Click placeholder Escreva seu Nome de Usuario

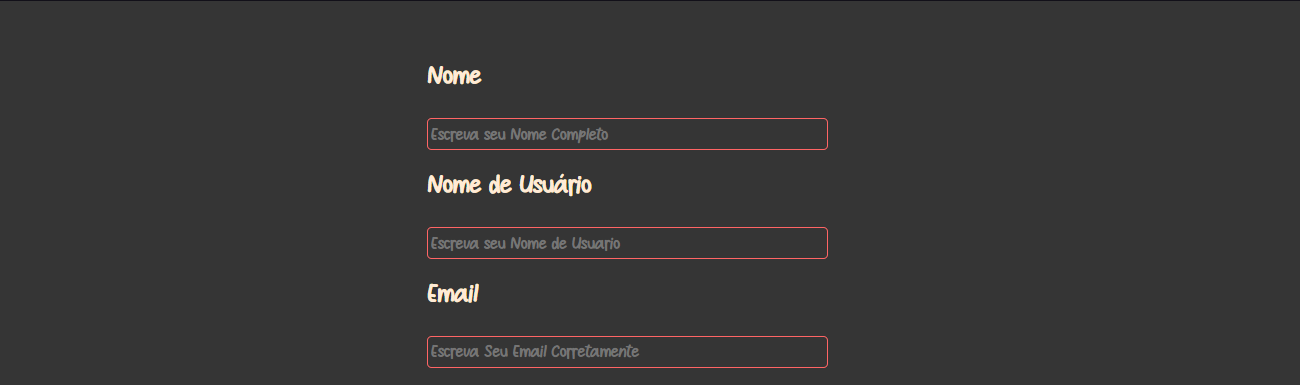coord(525,243)
